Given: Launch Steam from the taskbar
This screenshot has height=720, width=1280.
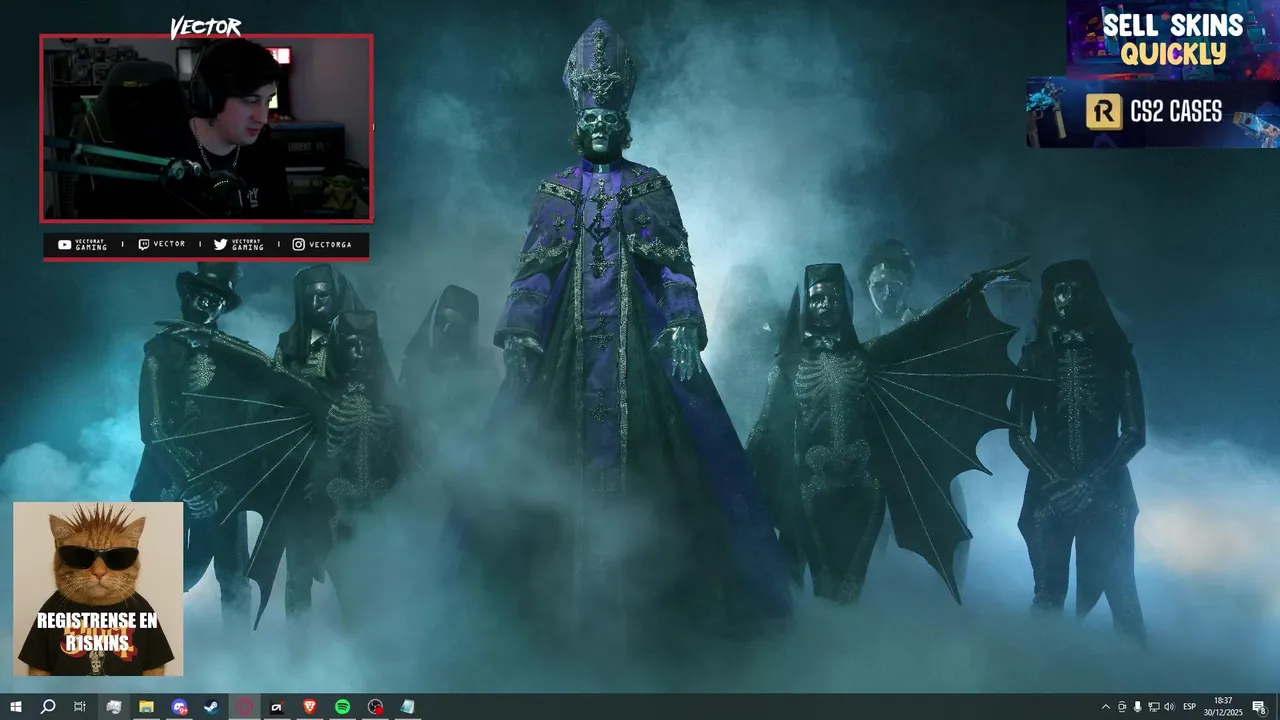Looking at the screenshot, I should pos(211,707).
